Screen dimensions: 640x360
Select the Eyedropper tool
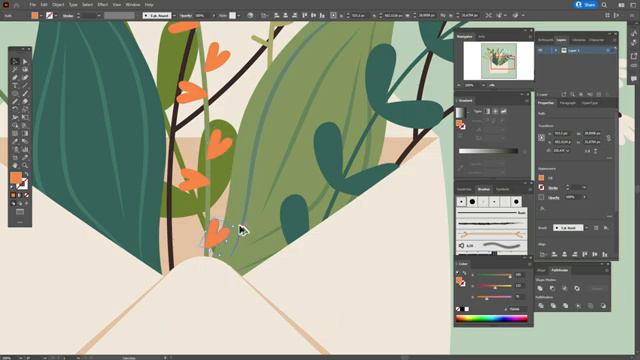15,142
